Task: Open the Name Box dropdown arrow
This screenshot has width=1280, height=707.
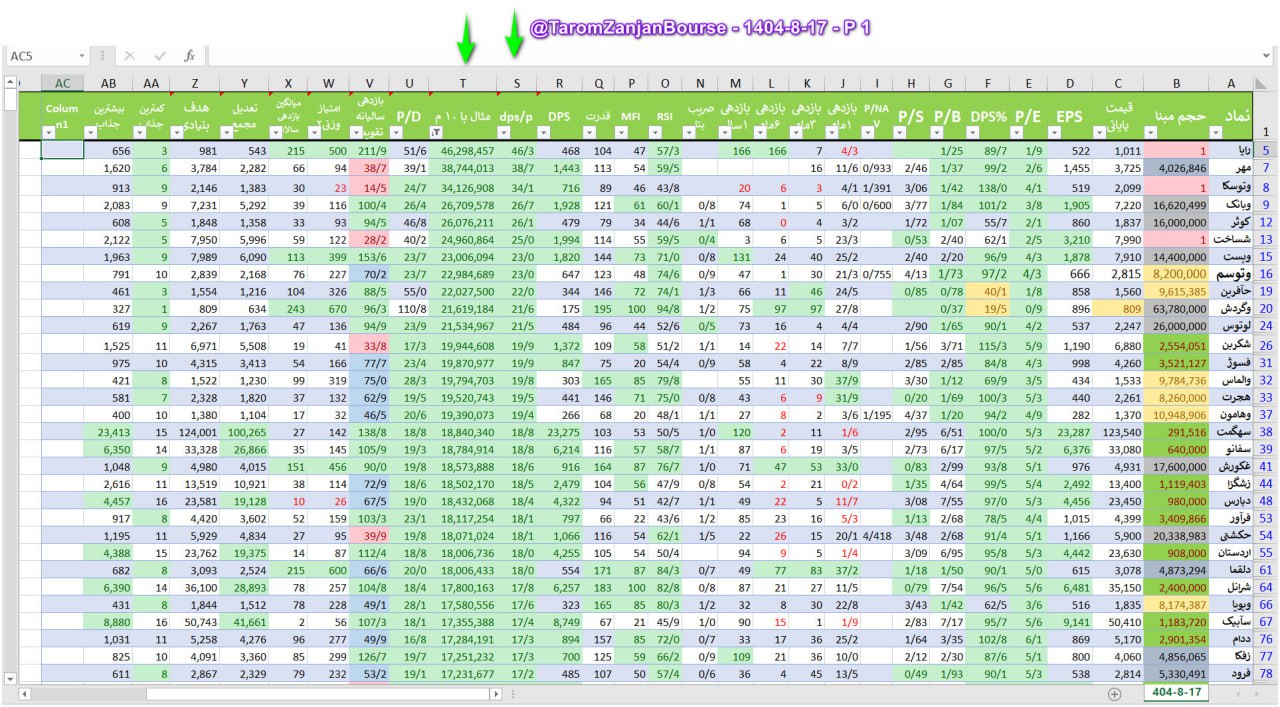Action: point(81,56)
